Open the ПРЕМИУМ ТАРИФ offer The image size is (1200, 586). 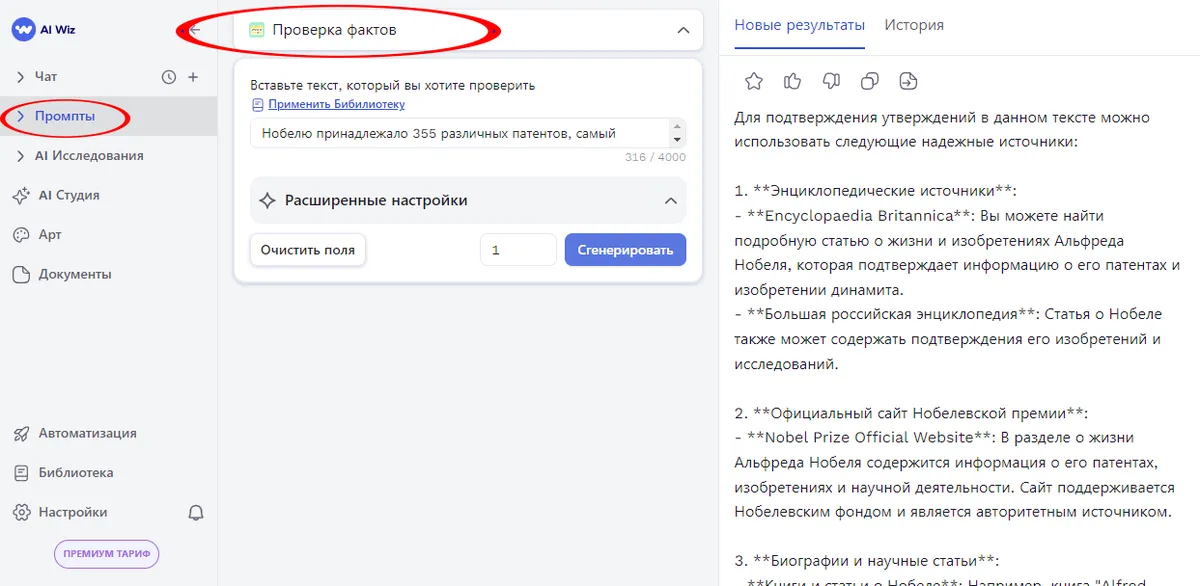coord(106,553)
